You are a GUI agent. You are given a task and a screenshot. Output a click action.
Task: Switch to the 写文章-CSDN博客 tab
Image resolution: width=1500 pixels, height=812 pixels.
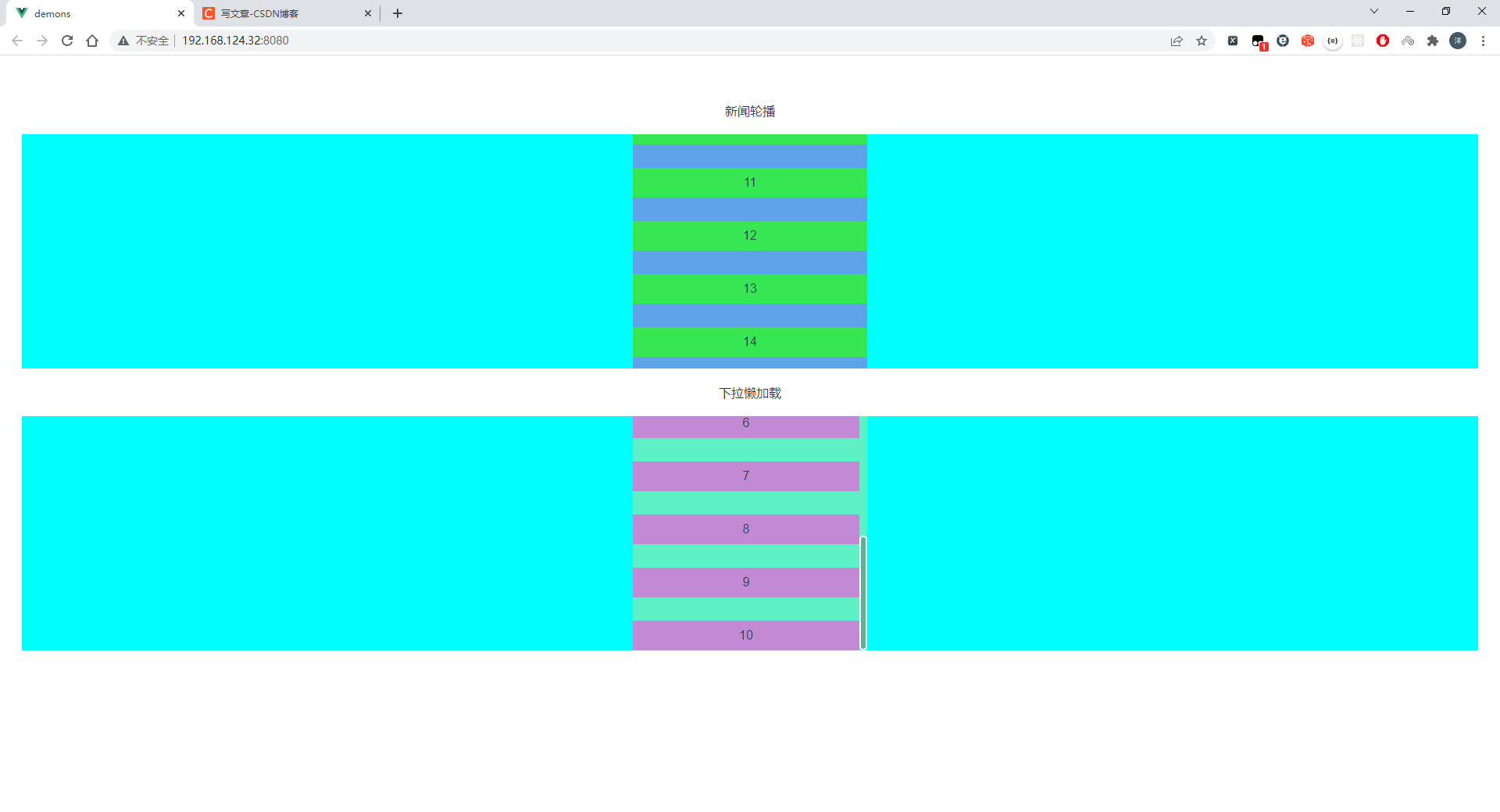point(286,13)
